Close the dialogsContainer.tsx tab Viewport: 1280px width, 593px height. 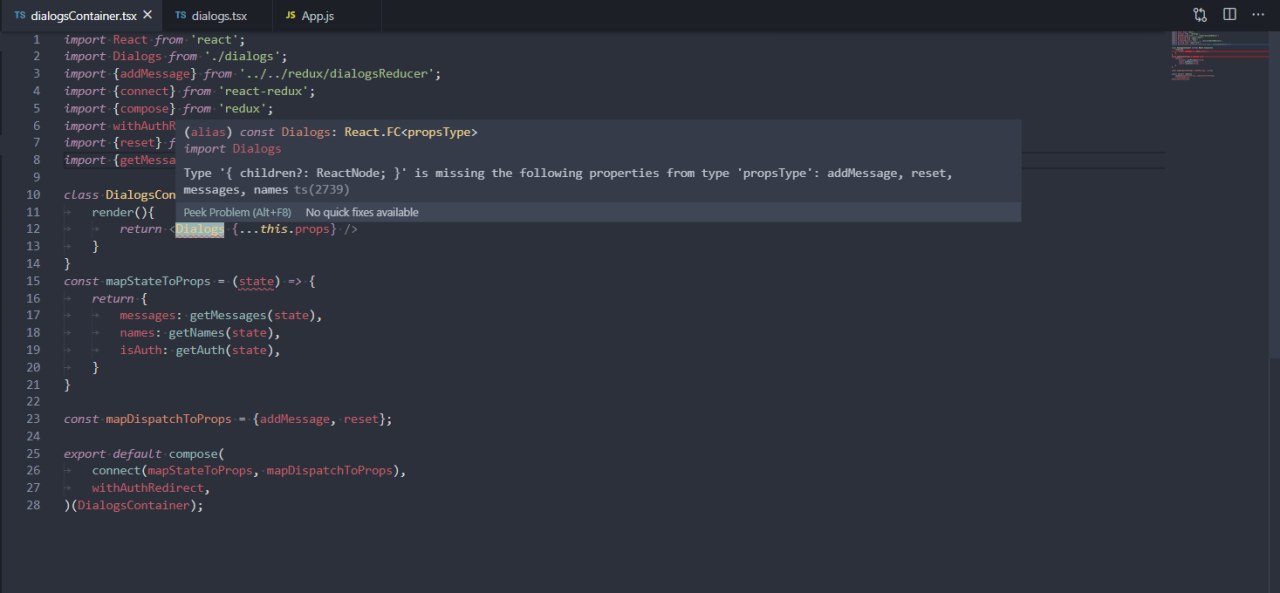pos(148,15)
